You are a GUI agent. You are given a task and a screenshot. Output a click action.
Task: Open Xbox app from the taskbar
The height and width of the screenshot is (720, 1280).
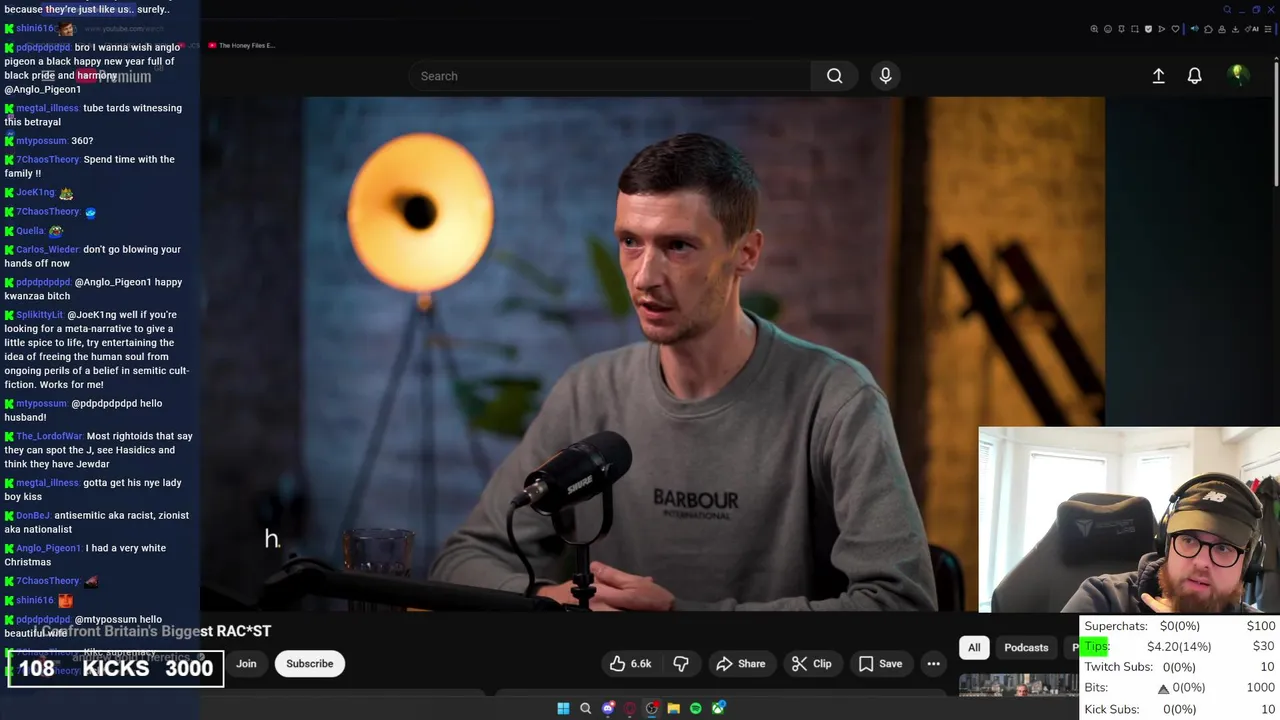[x=718, y=708]
